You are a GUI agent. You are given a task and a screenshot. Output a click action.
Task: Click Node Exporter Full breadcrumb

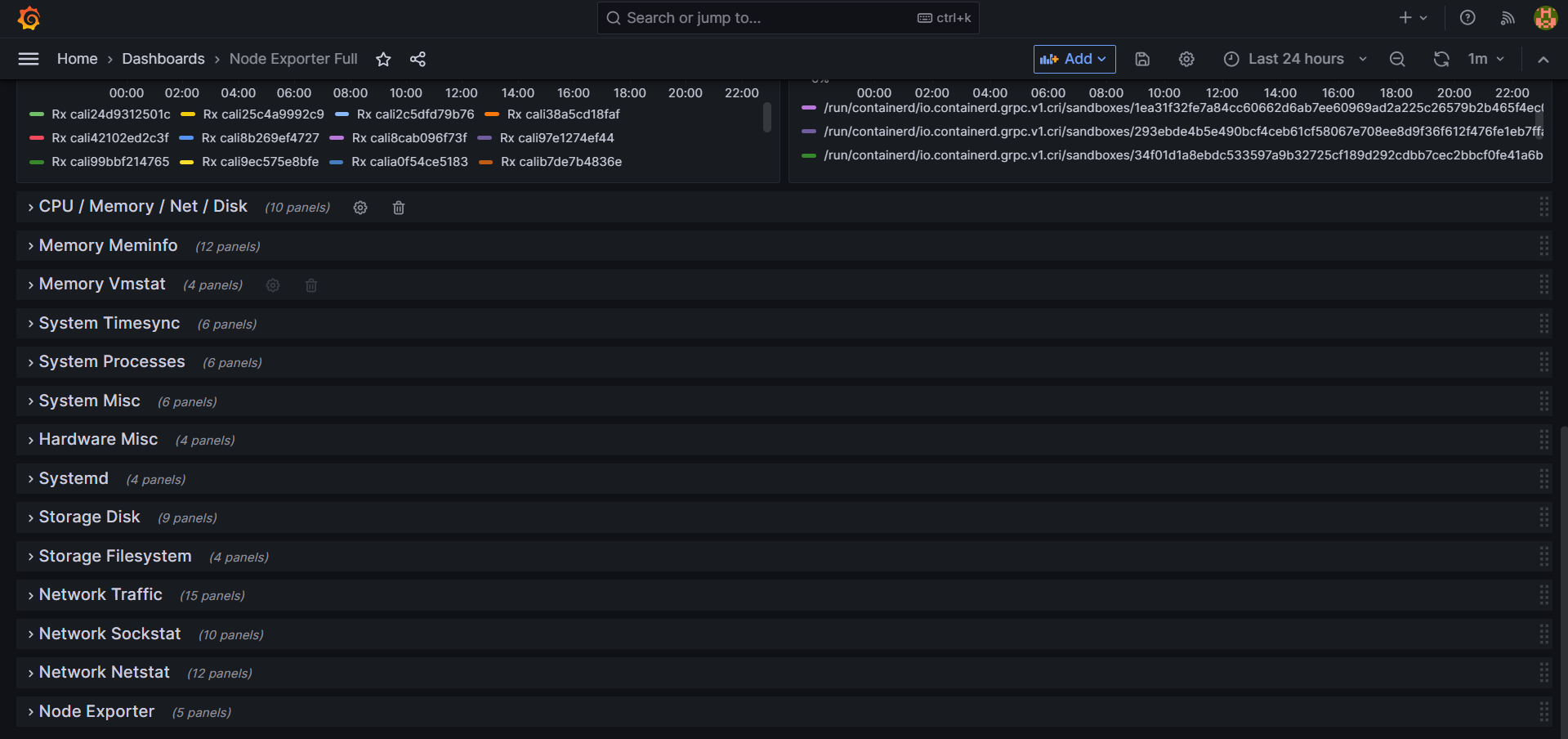tap(293, 59)
